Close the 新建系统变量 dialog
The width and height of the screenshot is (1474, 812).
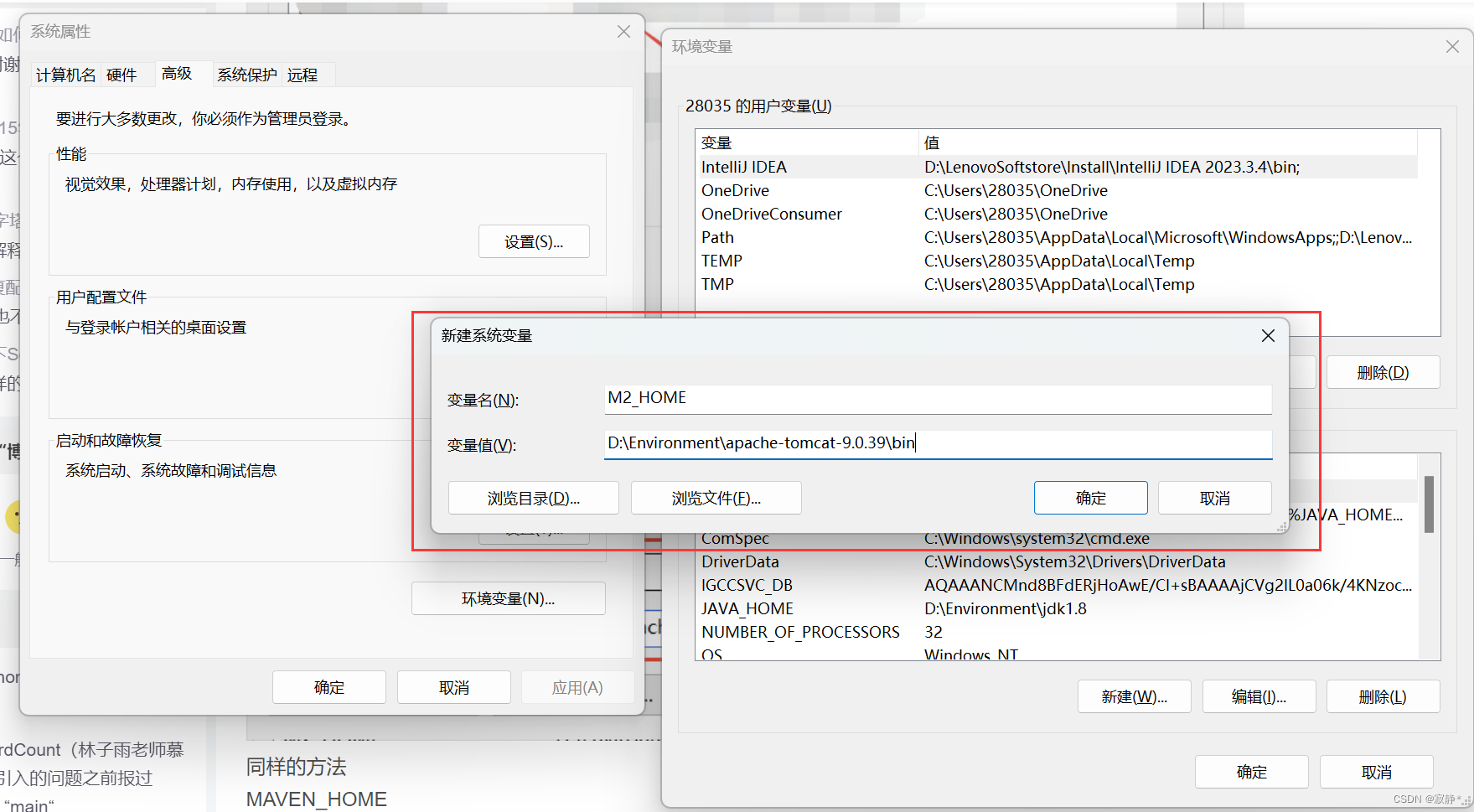coord(1268,336)
